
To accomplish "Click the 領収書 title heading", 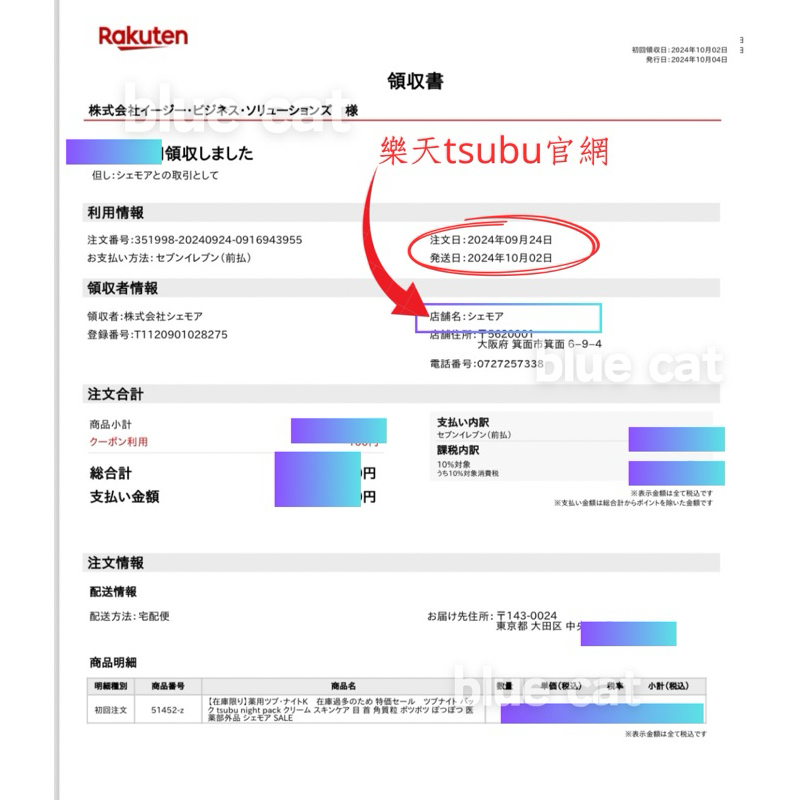I will pos(415,80).
